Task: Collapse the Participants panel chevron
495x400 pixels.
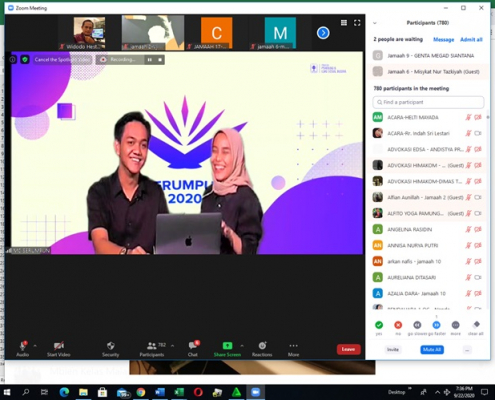Action: tap(375, 23)
